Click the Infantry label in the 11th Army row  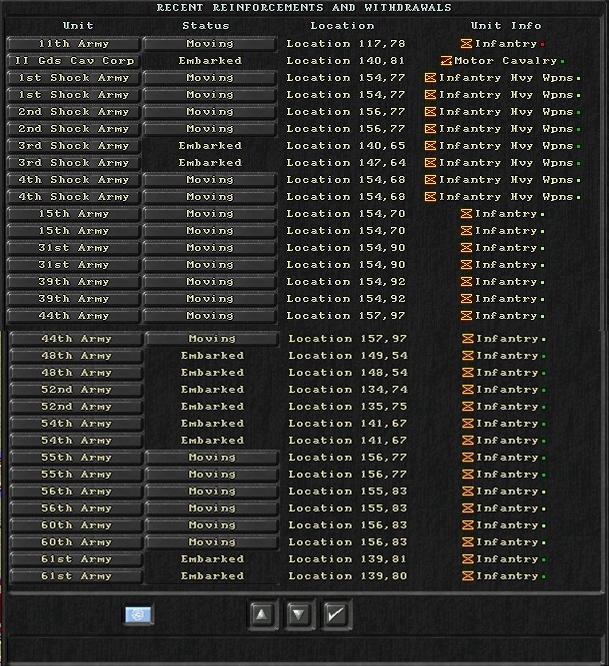point(506,44)
